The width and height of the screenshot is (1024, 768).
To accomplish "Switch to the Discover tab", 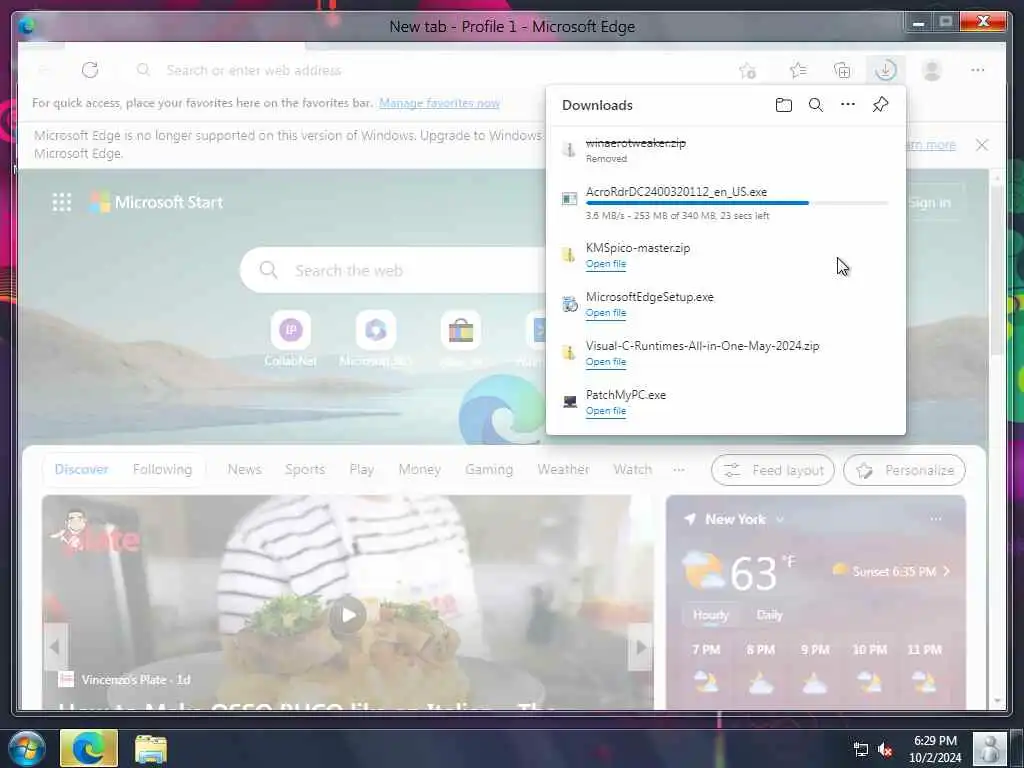I will coord(82,470).
